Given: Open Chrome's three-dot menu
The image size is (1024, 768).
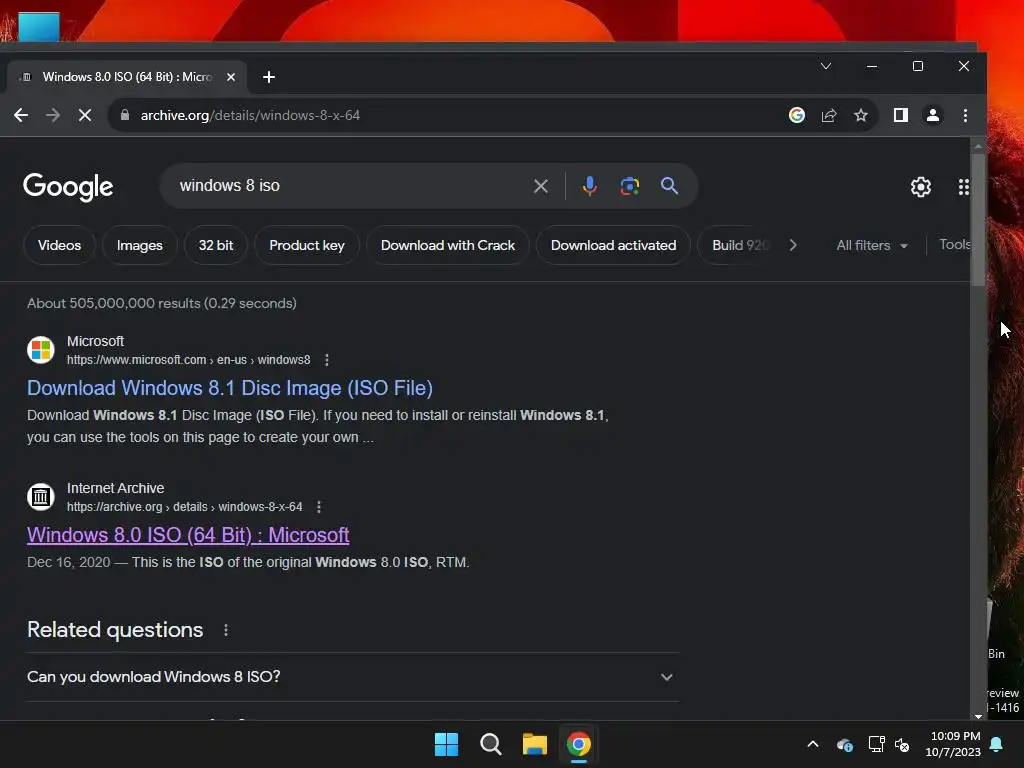Looking at the screenshot, I should pyautogui.click(x=965, y=116).
